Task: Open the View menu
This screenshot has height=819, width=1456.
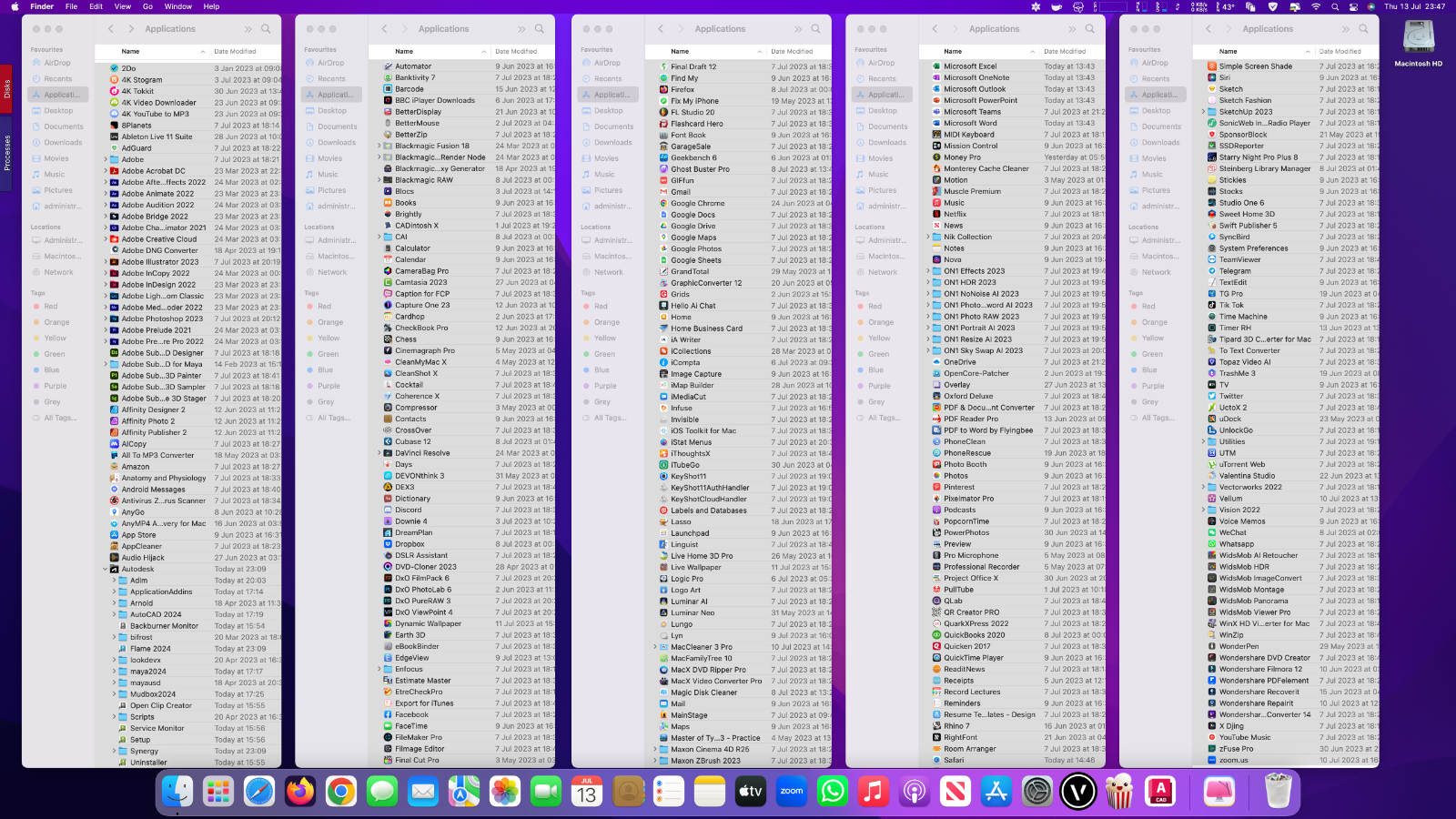Action: coord(123,6)
